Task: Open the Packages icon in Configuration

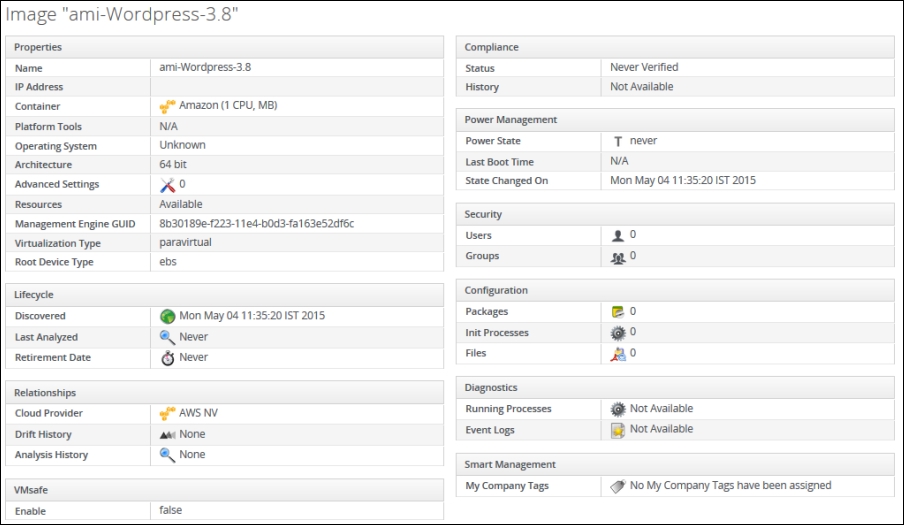Action: pos(617,312)
